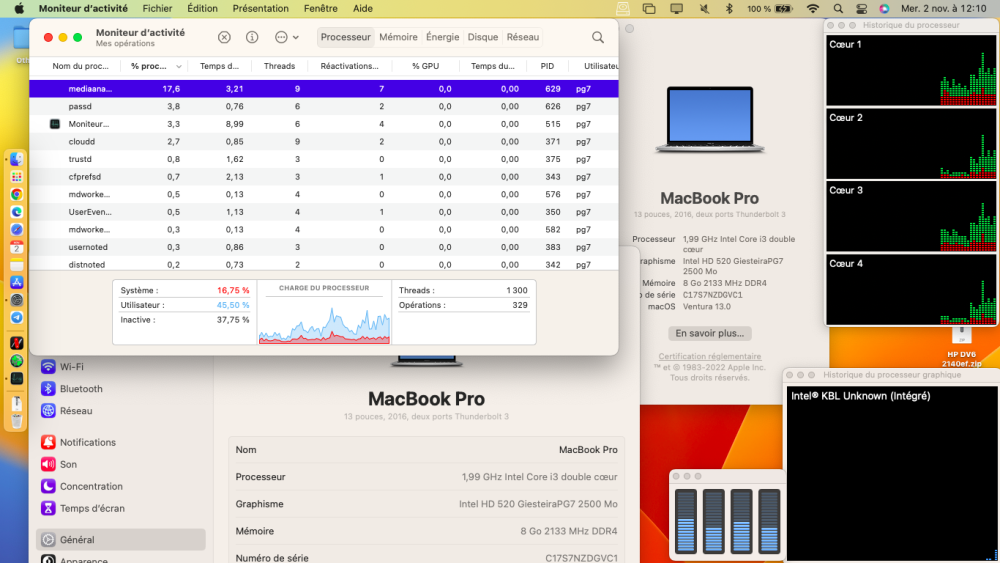Open the ellipsis actions dropdown in toolbar
The height and width of the screenshot is (563, 1000).
286,37
